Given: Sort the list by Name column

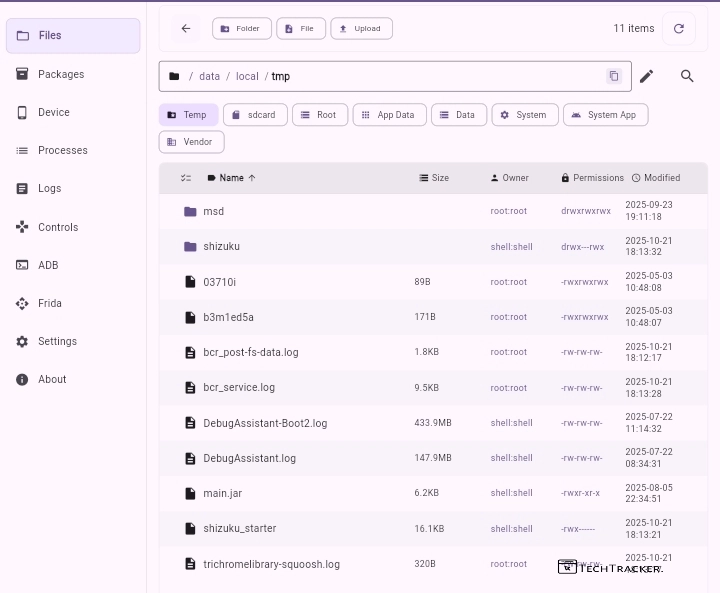Looking at the screenshot, I should point(231,178).
